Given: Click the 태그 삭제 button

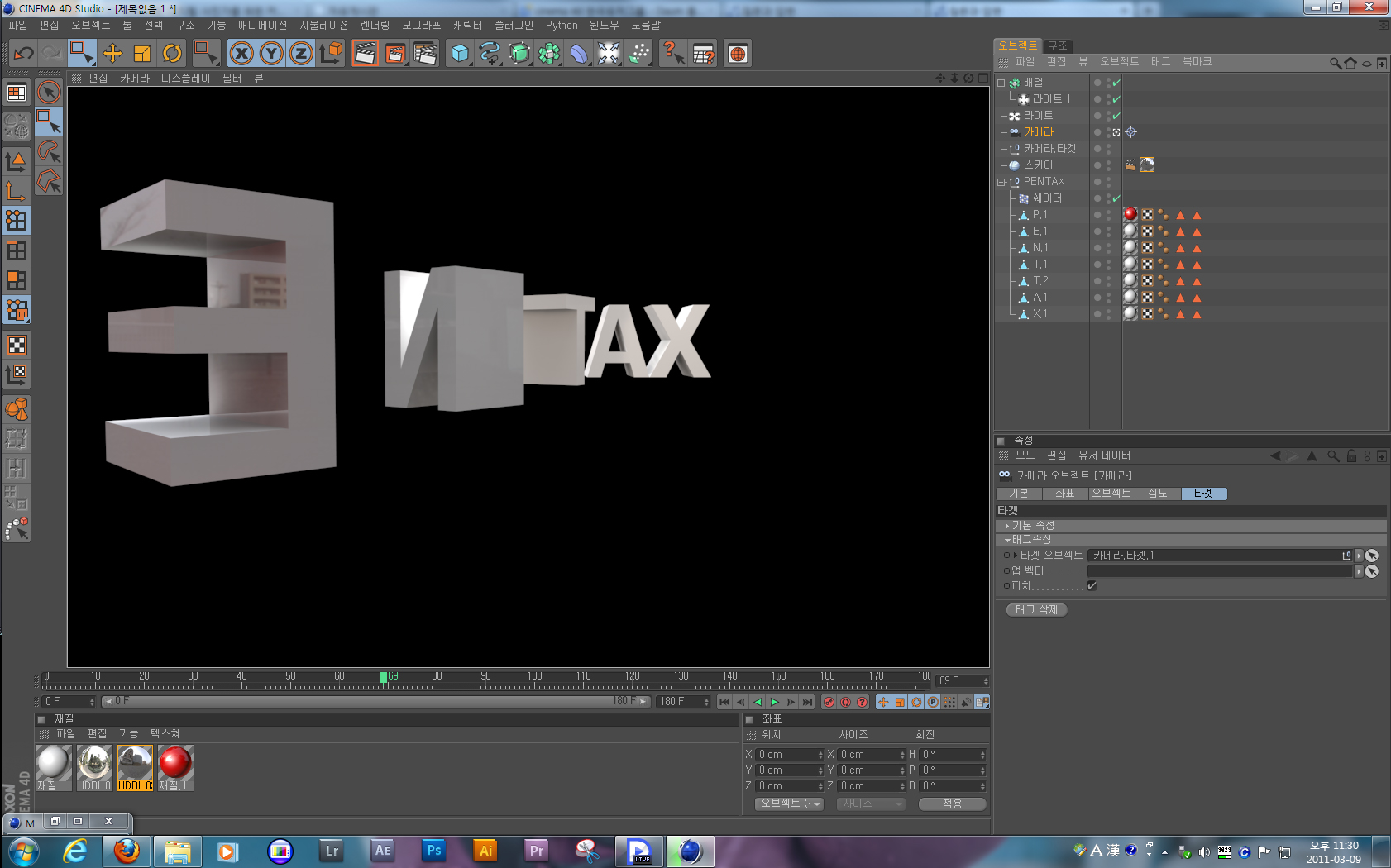Looking at the screenshot, I should pos(1036,610).
